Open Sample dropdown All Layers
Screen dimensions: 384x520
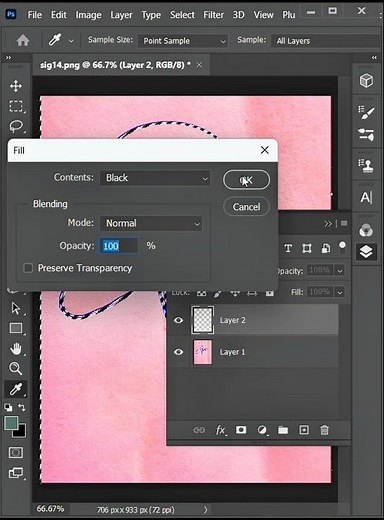click(327, 41)
